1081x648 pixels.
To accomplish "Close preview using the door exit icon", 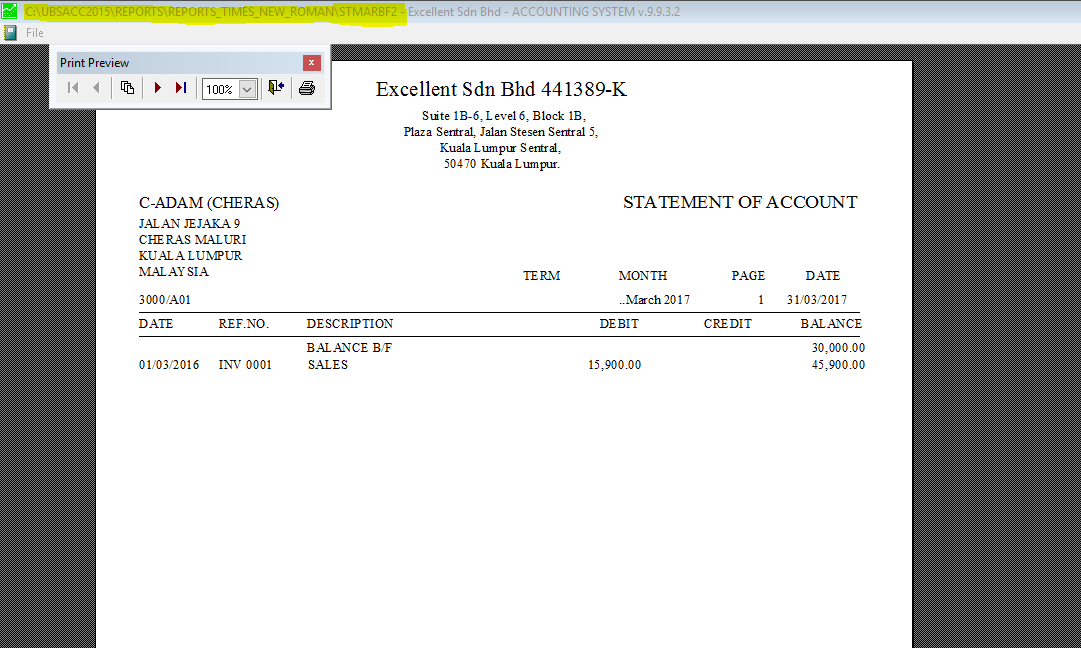I will coord(276,88).
